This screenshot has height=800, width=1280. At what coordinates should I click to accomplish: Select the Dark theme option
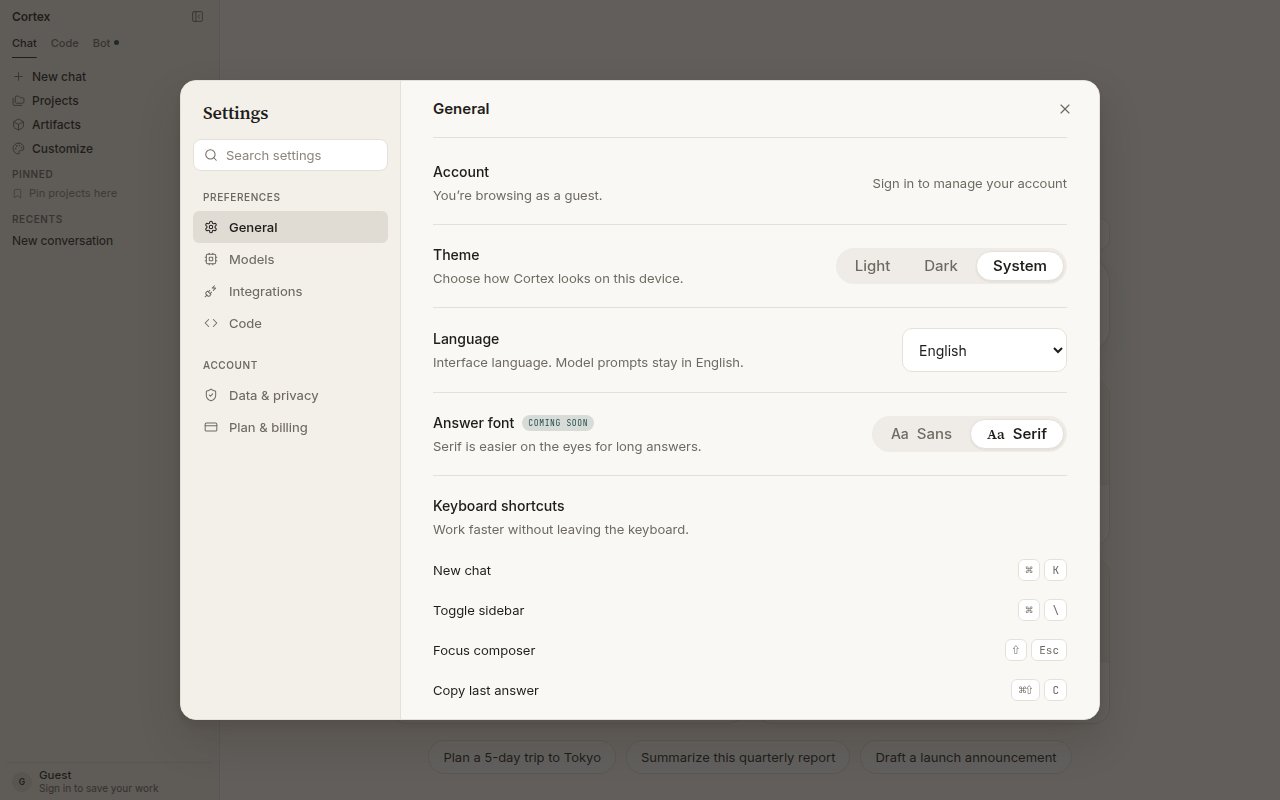941,266
